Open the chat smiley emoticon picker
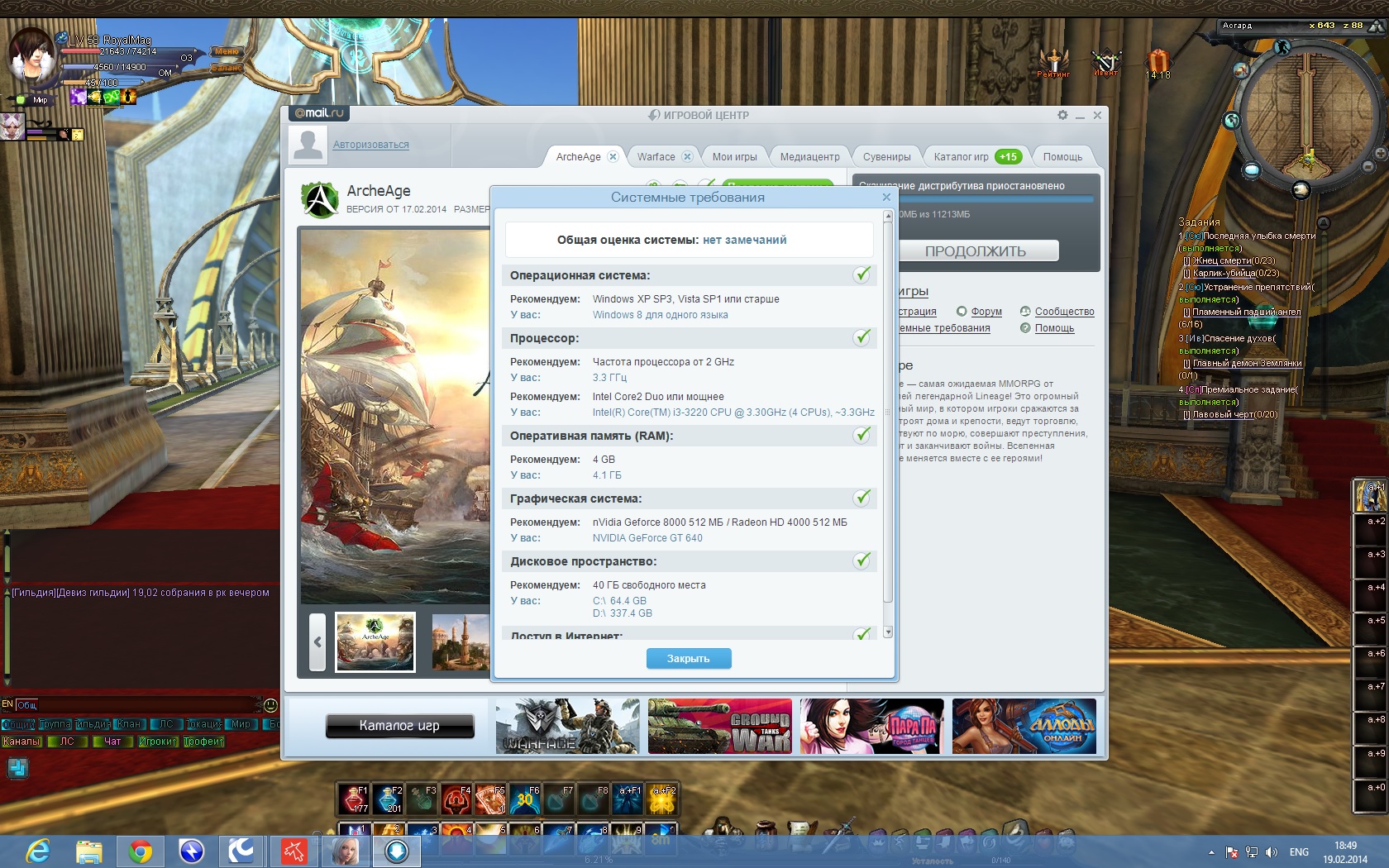The image size is (1389, 868). tap(270, 705)
